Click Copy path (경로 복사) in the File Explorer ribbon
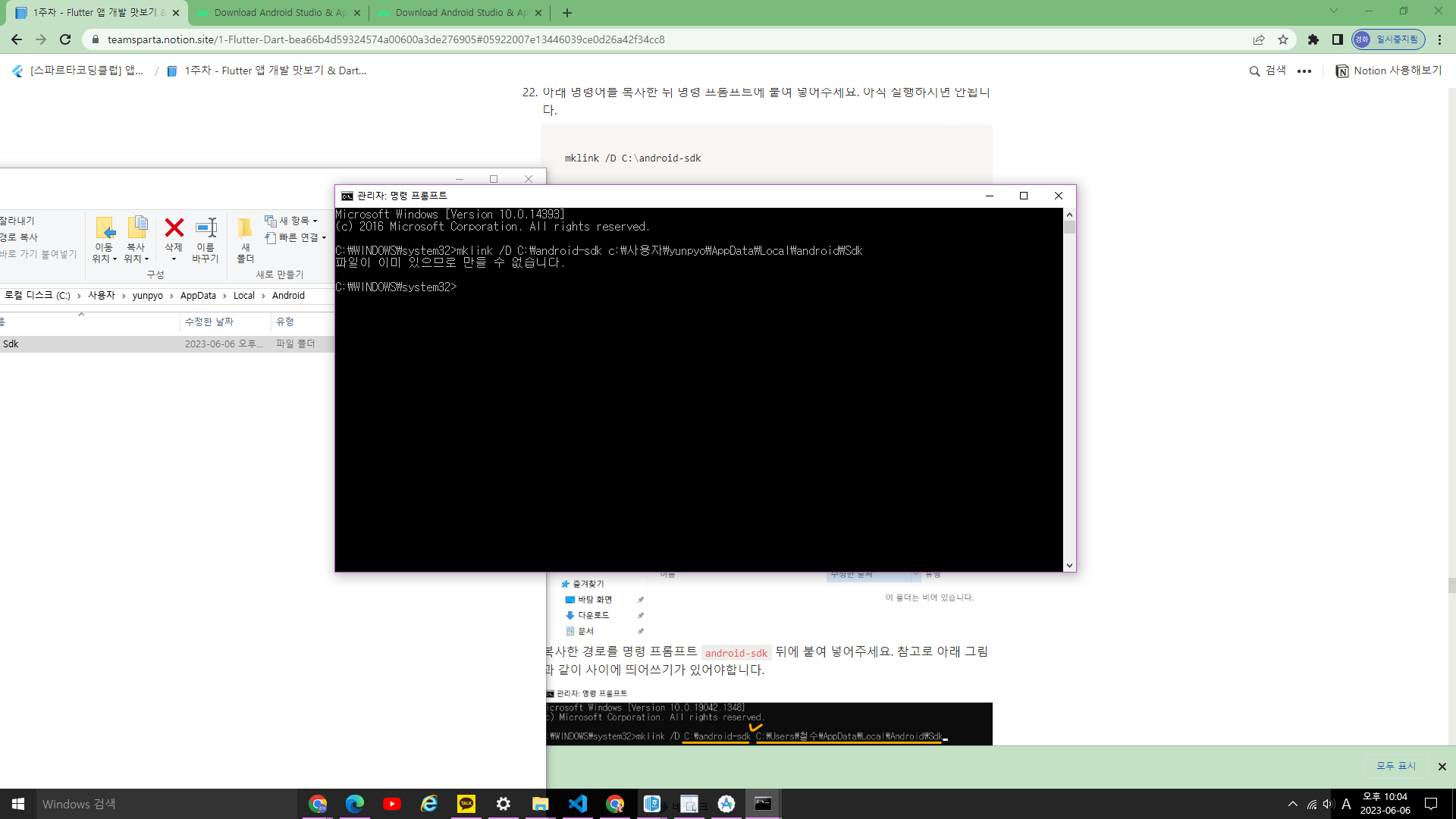1456x819 pixels. click(19, 237)
